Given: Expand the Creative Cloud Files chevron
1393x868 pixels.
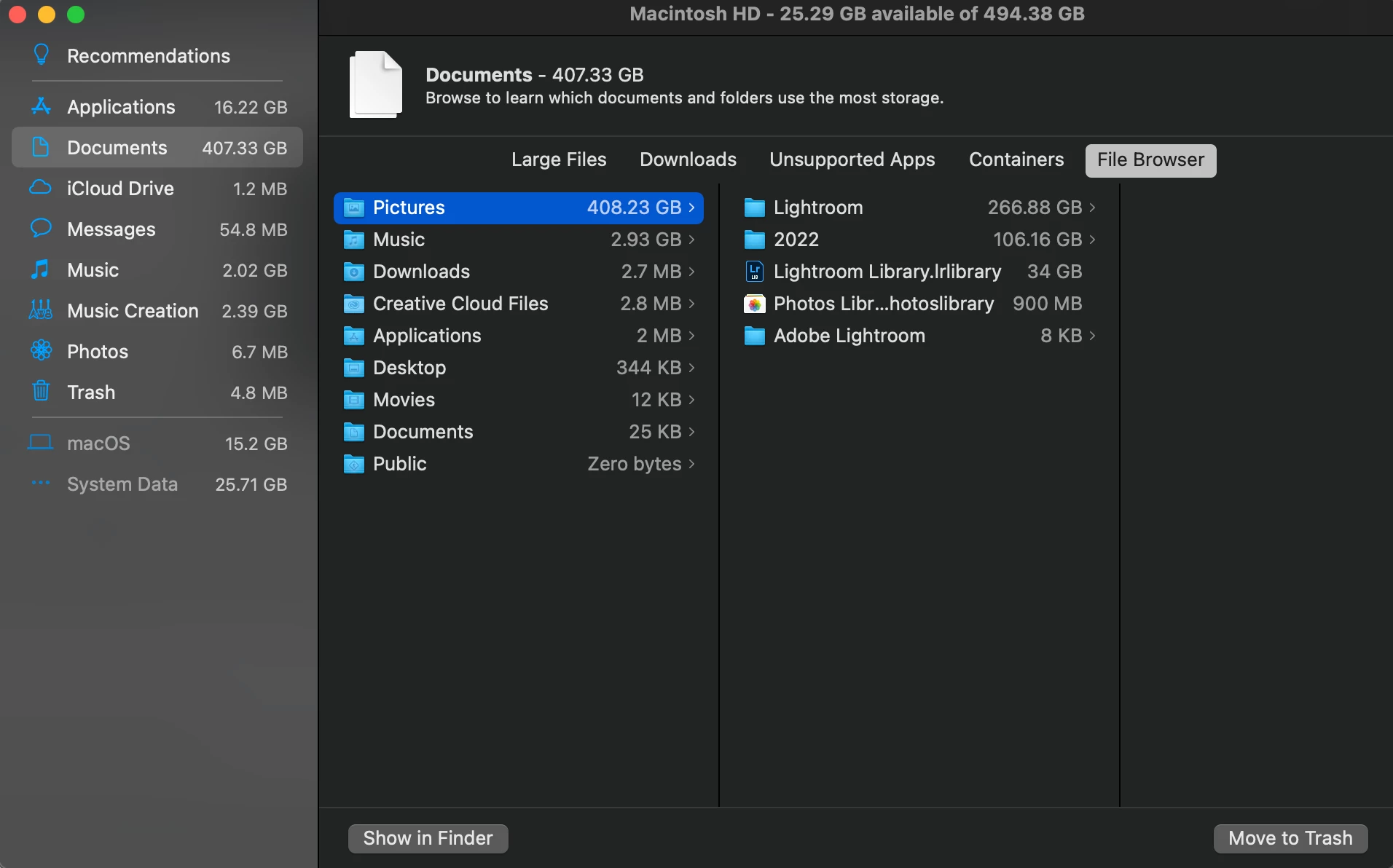Looking at the screenshot, I should [691, 304].
